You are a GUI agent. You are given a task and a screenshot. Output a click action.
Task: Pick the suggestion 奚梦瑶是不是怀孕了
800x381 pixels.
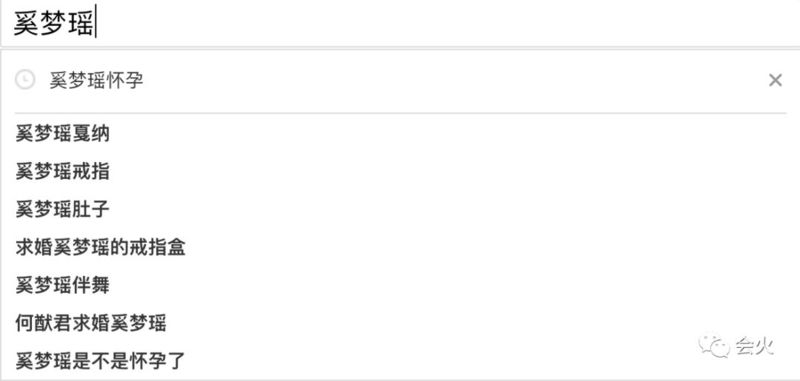click(x=101, y=361)
